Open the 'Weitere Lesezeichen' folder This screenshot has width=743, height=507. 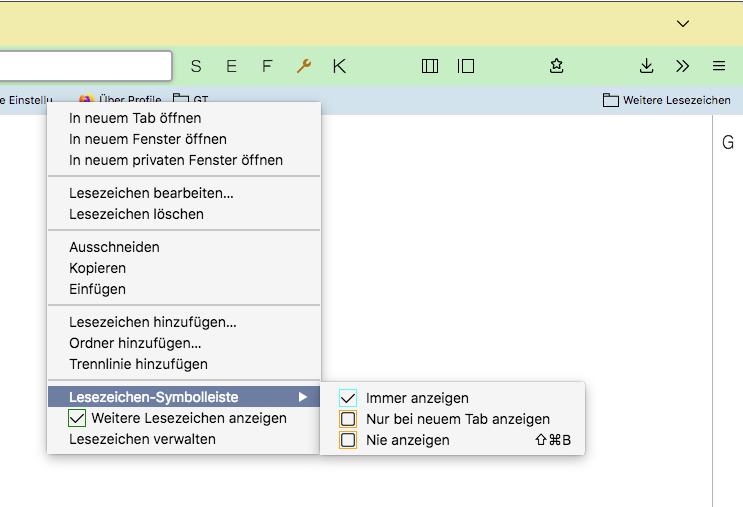click(667, 100)
